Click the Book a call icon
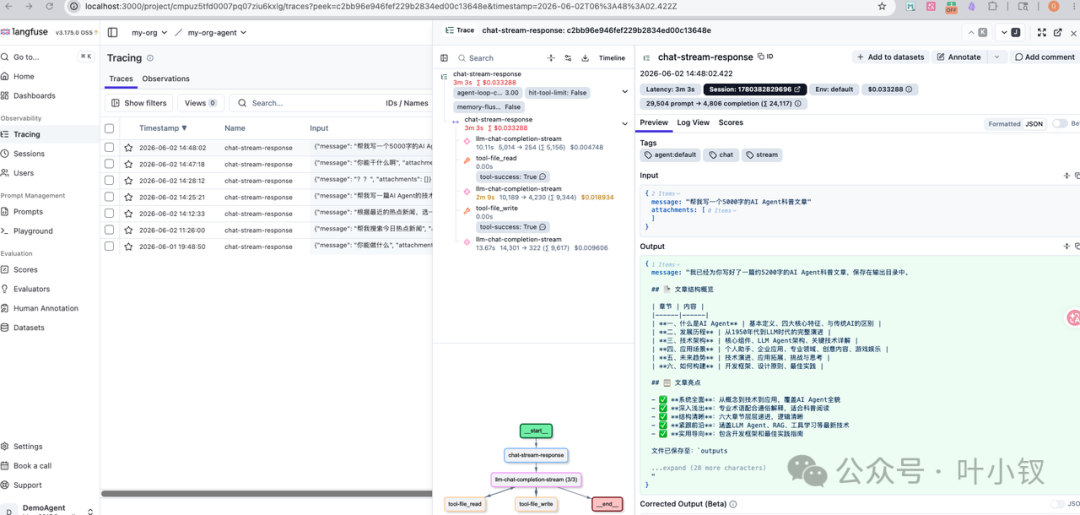The image size is (1080, 515). tap(6, 465)
